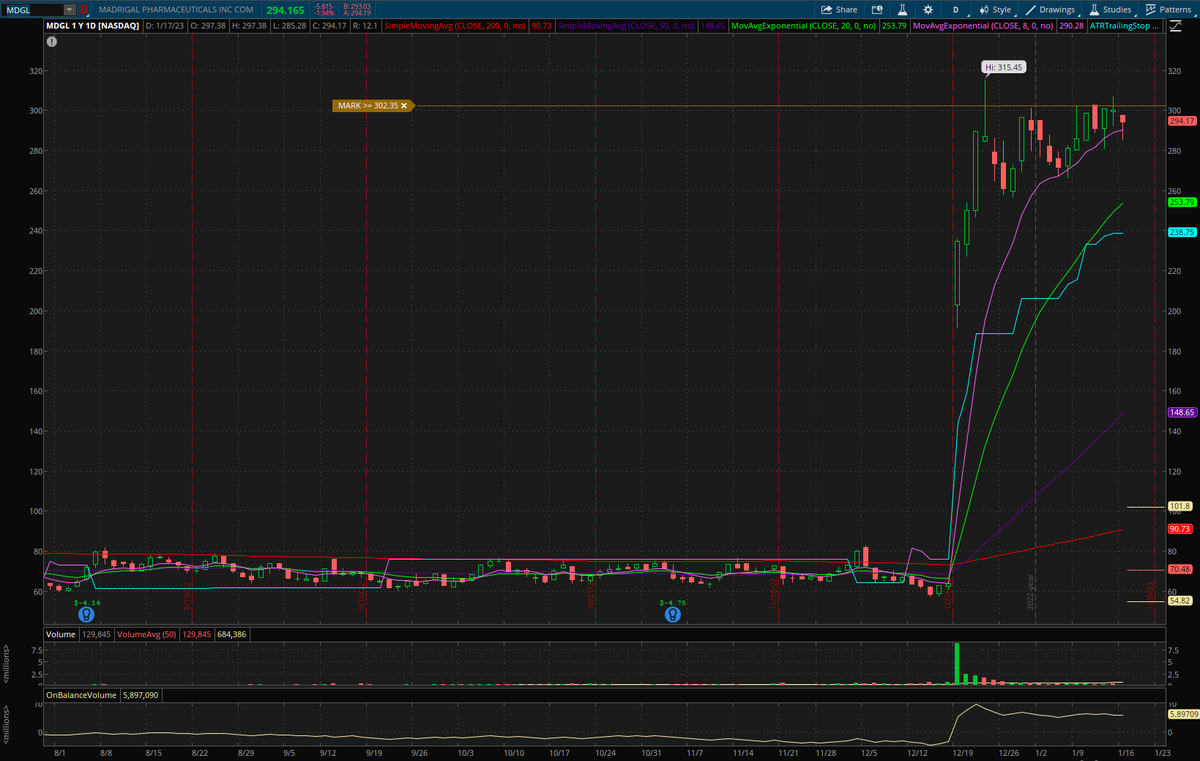Click the 294.17 last price axis tag
1200x761 pixels.
(x=1182, y=121)
